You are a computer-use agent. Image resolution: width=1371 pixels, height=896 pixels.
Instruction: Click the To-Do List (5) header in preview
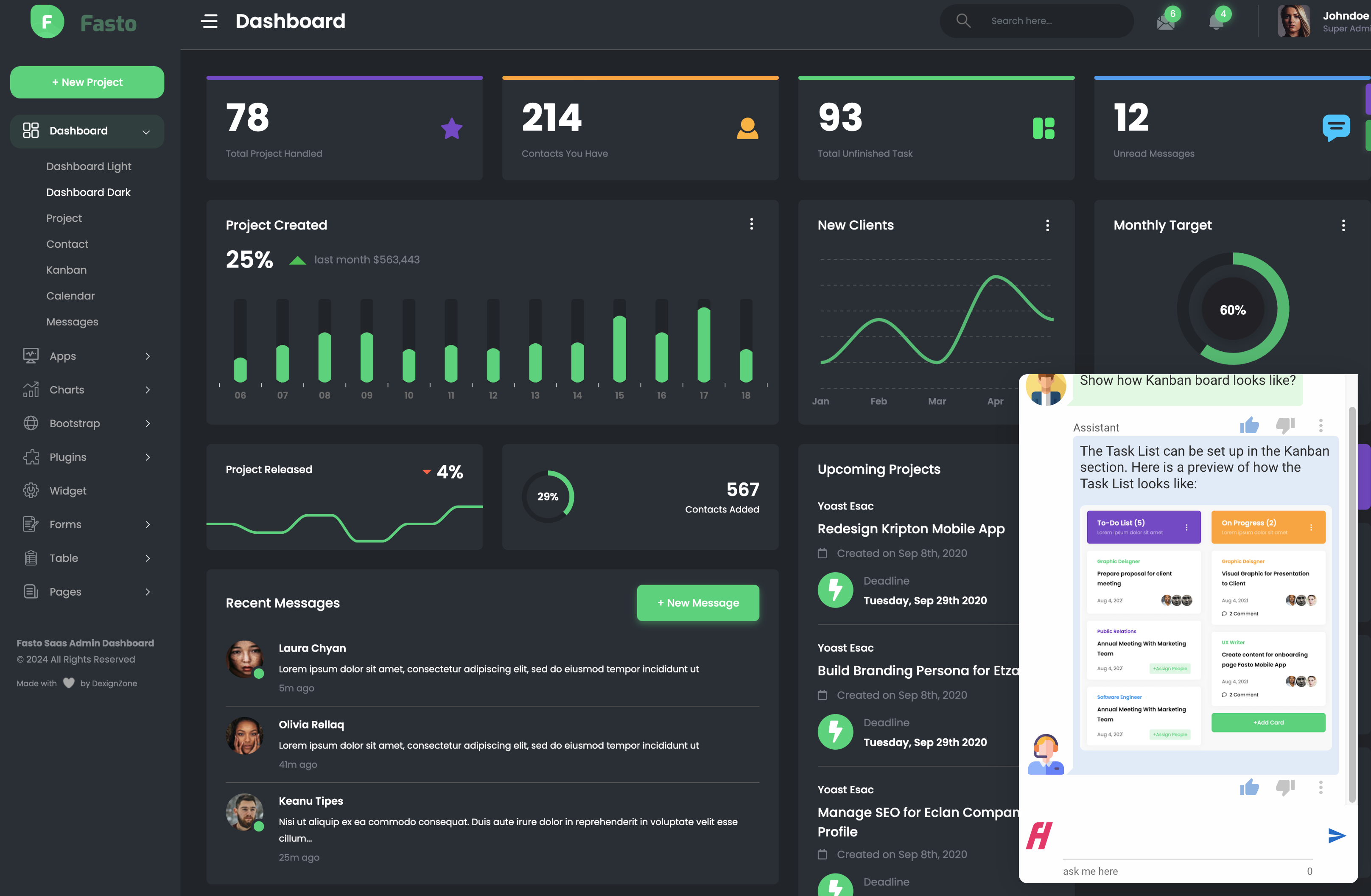(x=1144, y=526)
